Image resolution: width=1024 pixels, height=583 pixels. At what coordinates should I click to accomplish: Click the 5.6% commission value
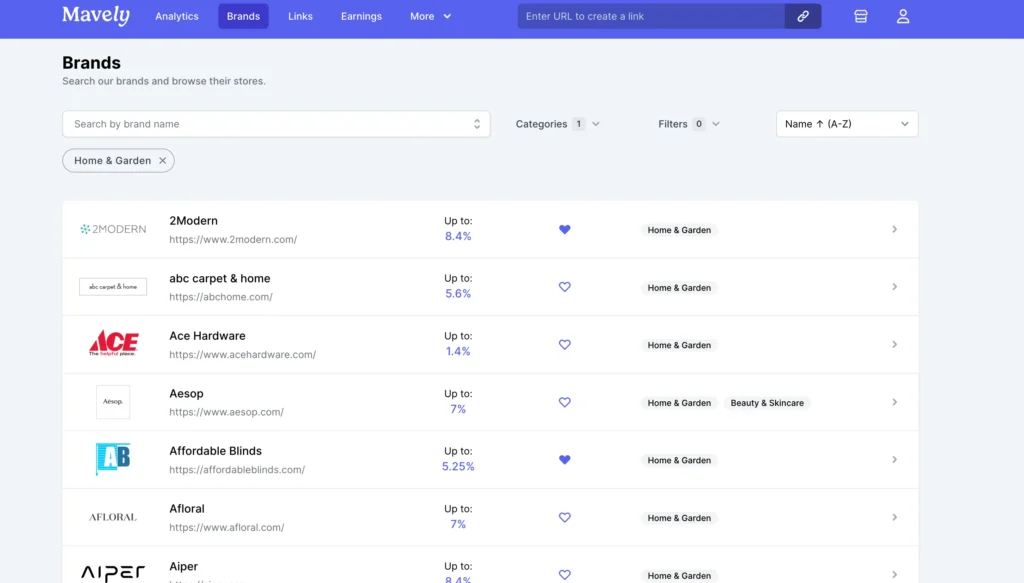click(x=458, y=294)
